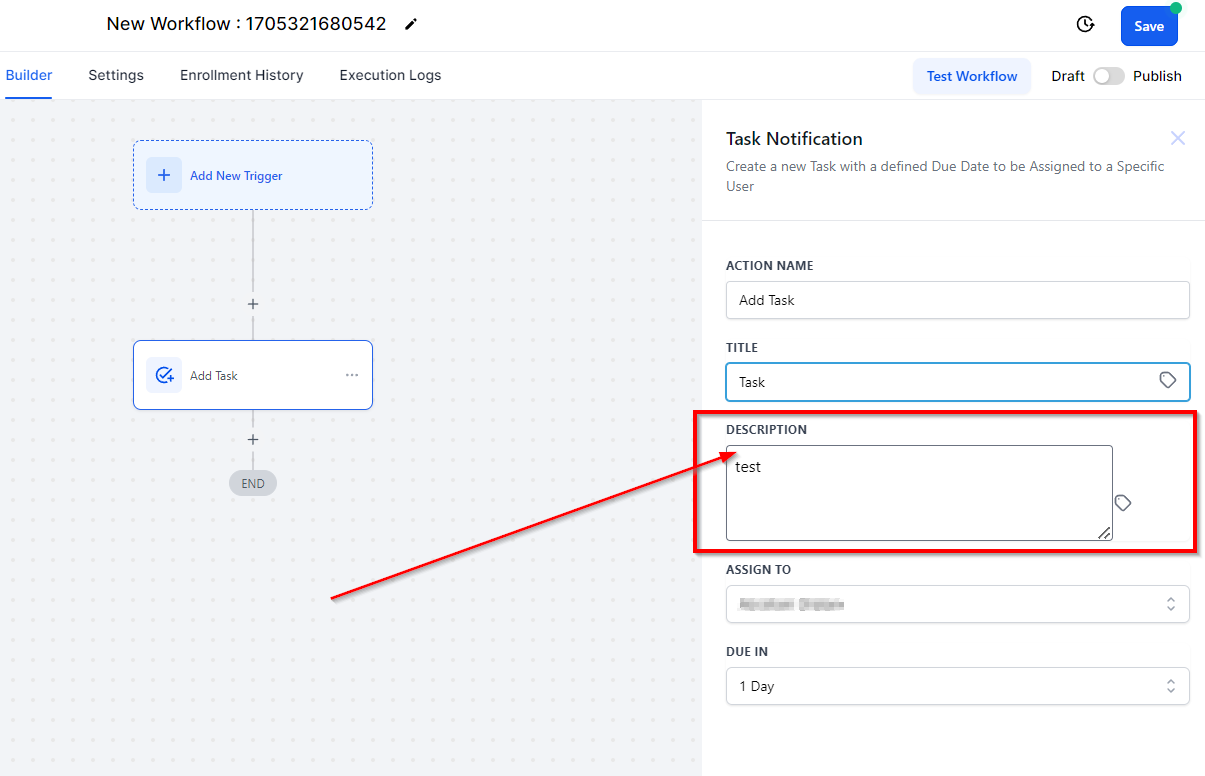Screen dimensions: 1205x776
Task: Click plus icon below Add Task node
Action: [x=253, y=440]
